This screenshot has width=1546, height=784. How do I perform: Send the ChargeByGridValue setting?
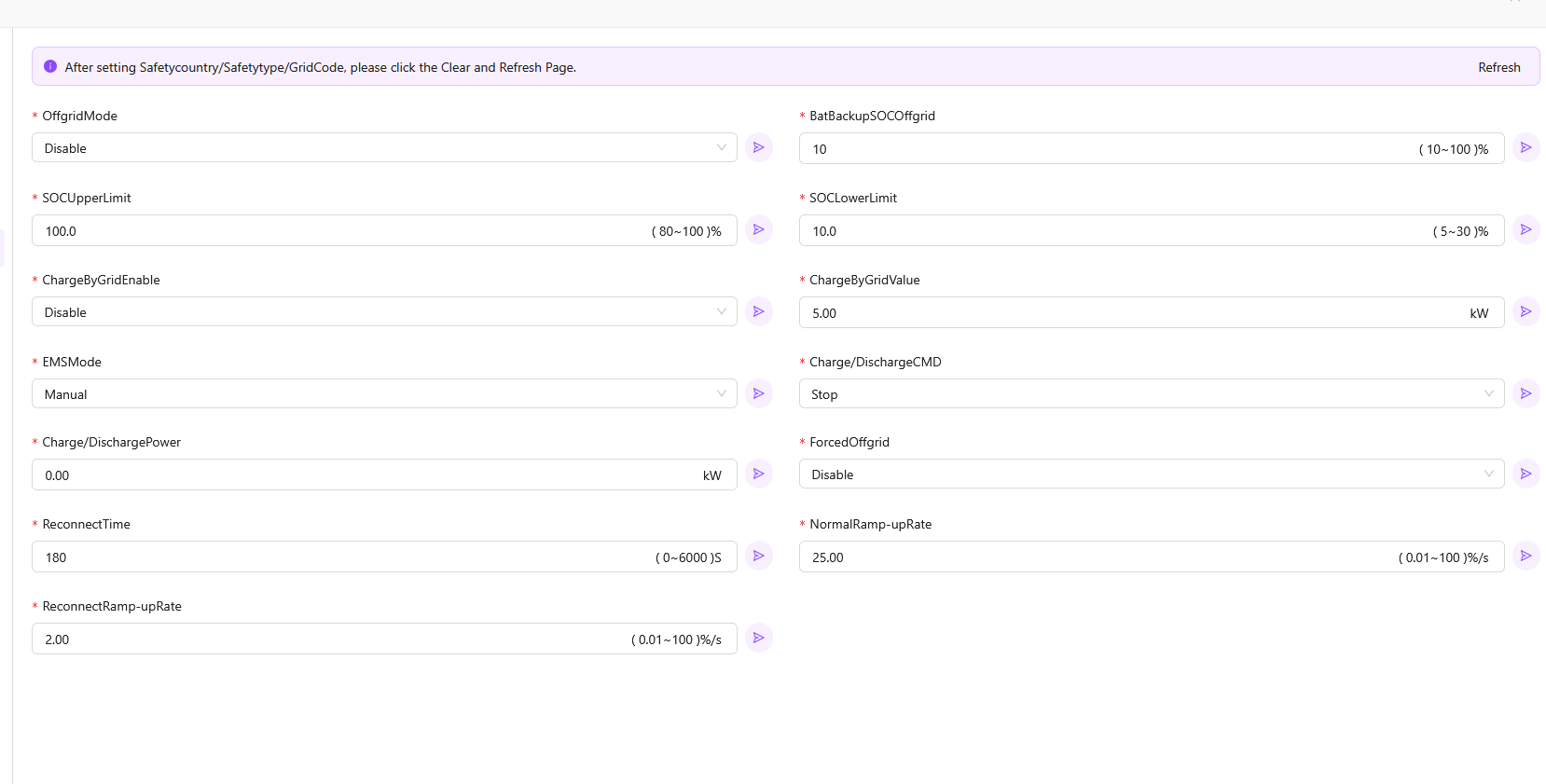1525,311
